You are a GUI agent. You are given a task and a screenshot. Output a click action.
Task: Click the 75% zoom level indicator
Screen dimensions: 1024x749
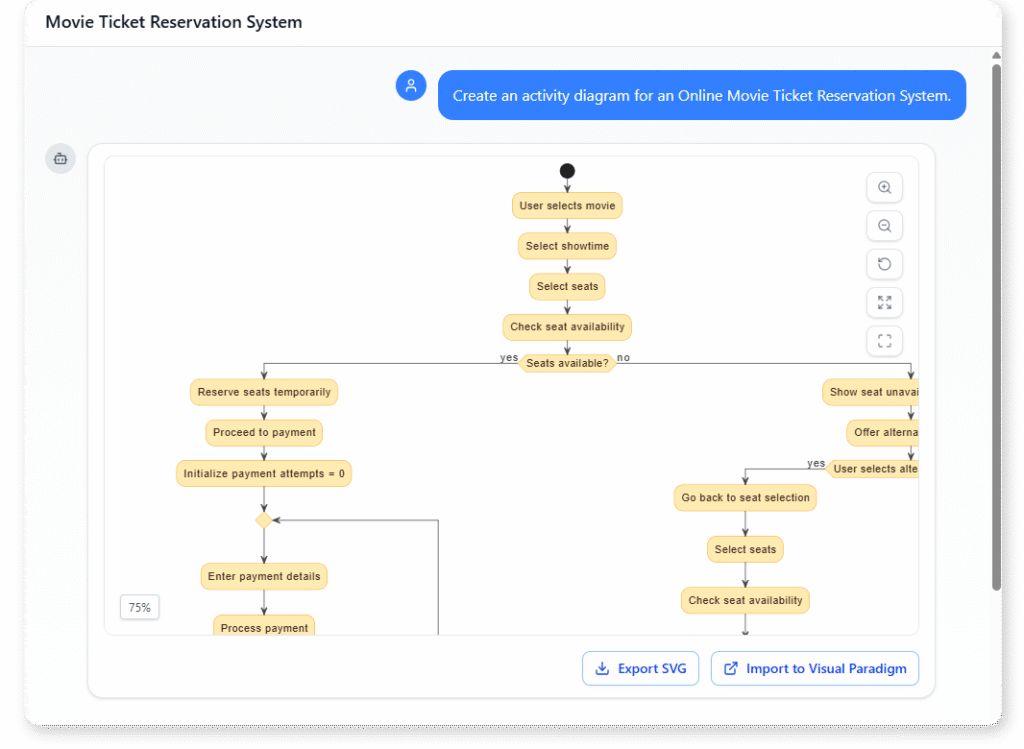[x=139, y=607]
